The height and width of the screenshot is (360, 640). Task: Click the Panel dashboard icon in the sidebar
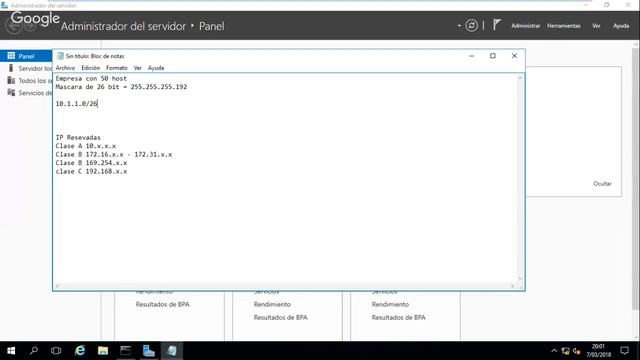pyautogui.click(x=11, y=56)
